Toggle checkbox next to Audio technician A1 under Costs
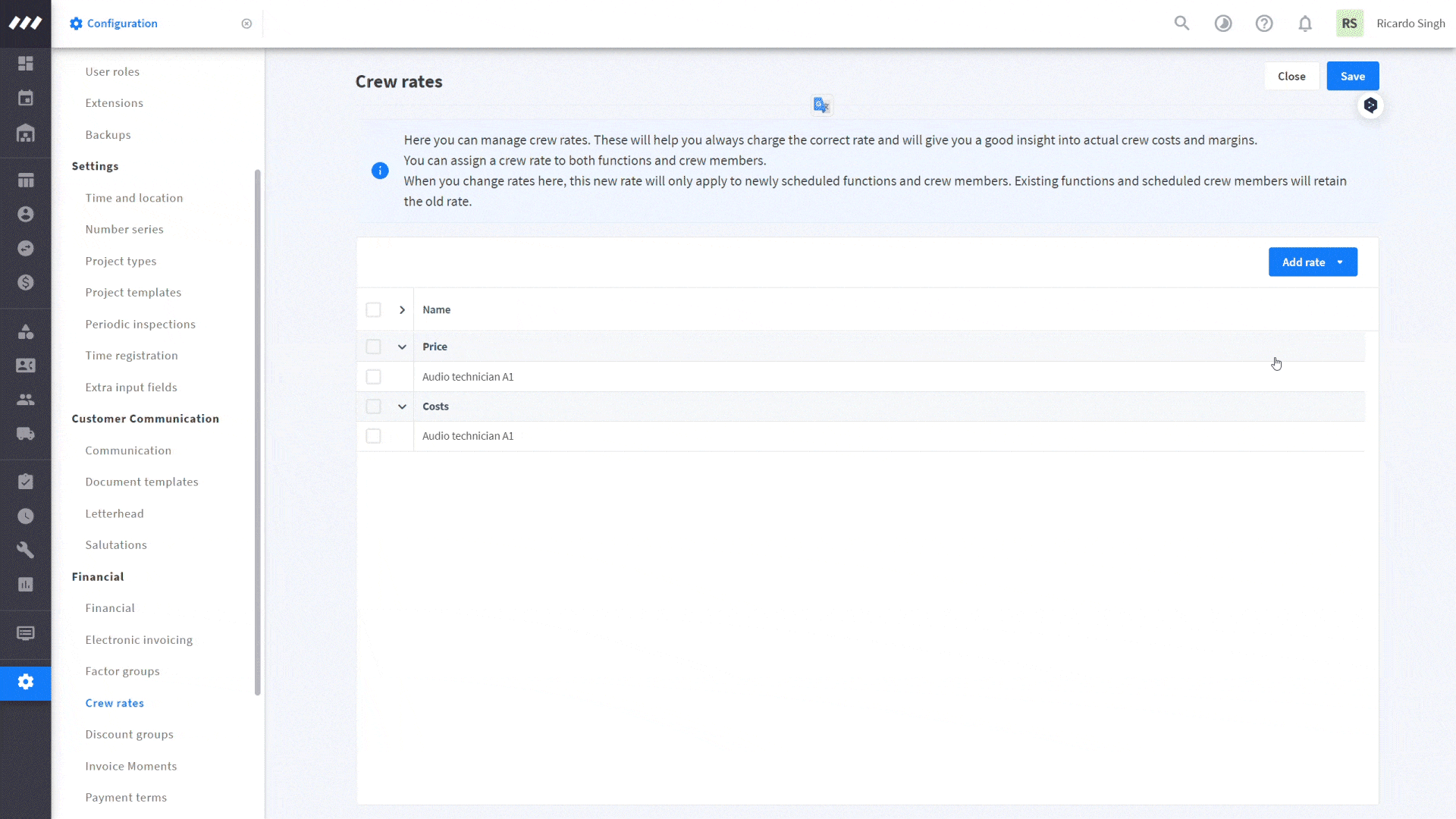The image size is (1456, 819). coord(373,436)
